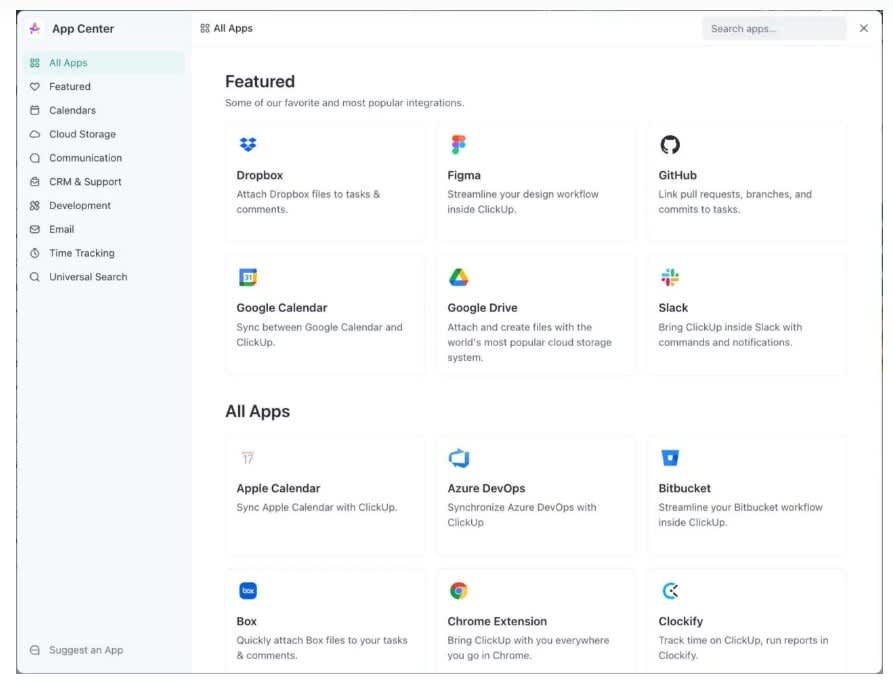Open the Slack app title
The width and height of the screenshot is (893, 683).
pyautogui.click(x=673, y=308)
